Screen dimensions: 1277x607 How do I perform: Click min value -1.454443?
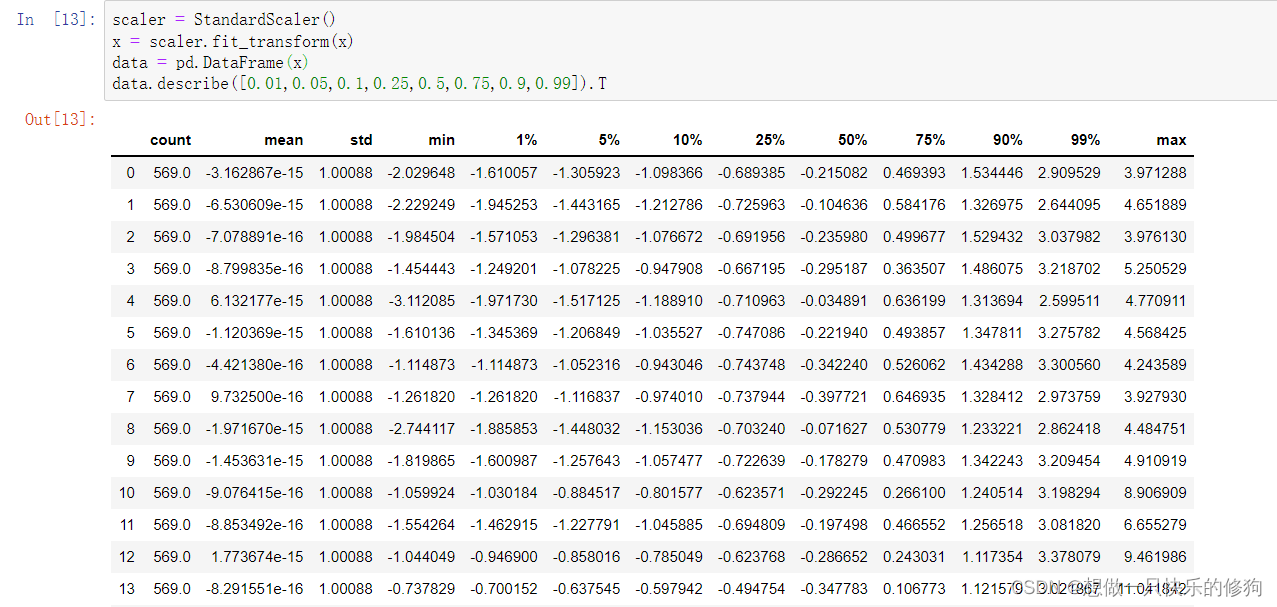tap(421, 268)
